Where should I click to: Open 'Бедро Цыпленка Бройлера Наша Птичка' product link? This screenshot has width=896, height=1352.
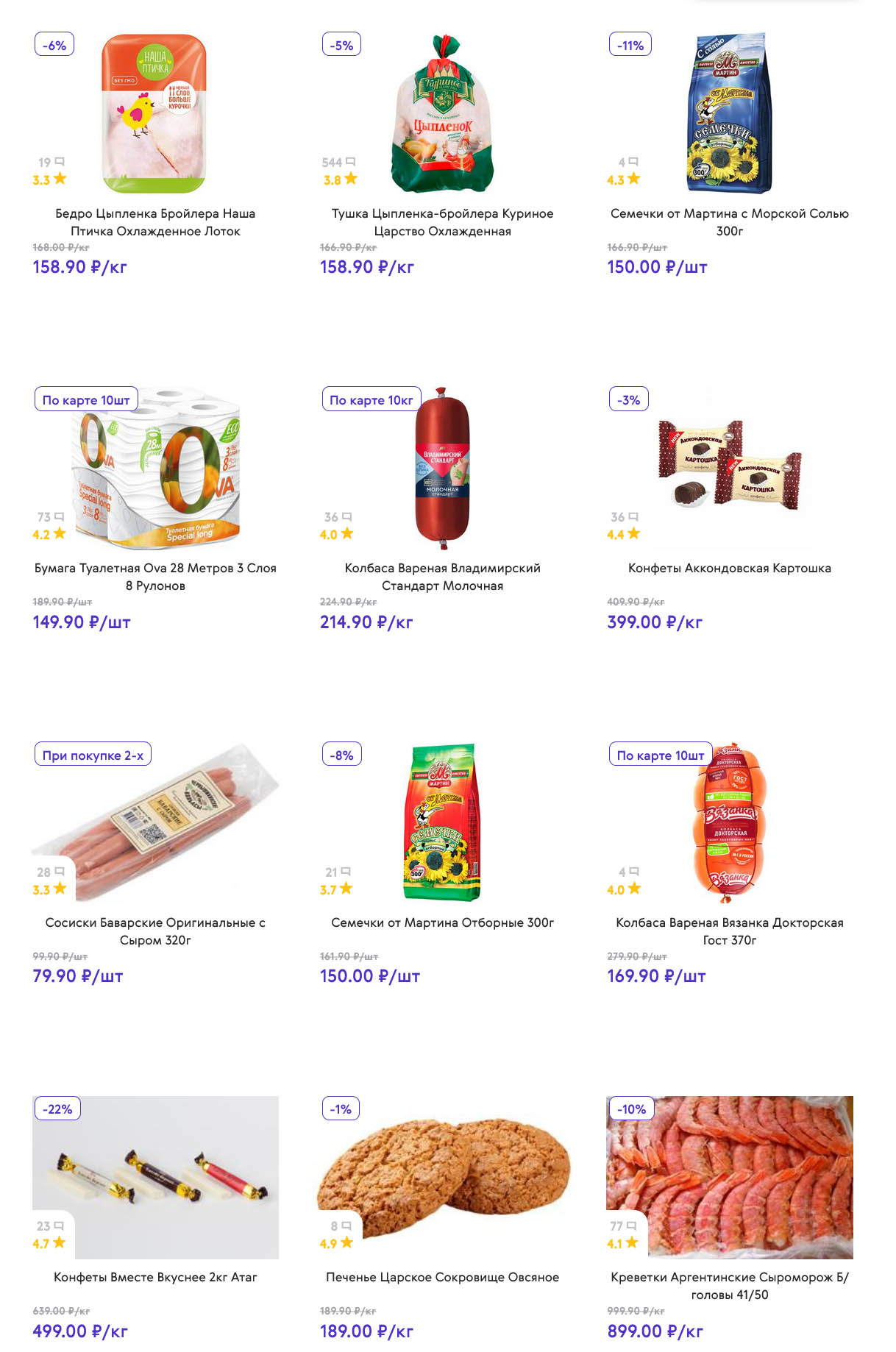tap(155, 222)
